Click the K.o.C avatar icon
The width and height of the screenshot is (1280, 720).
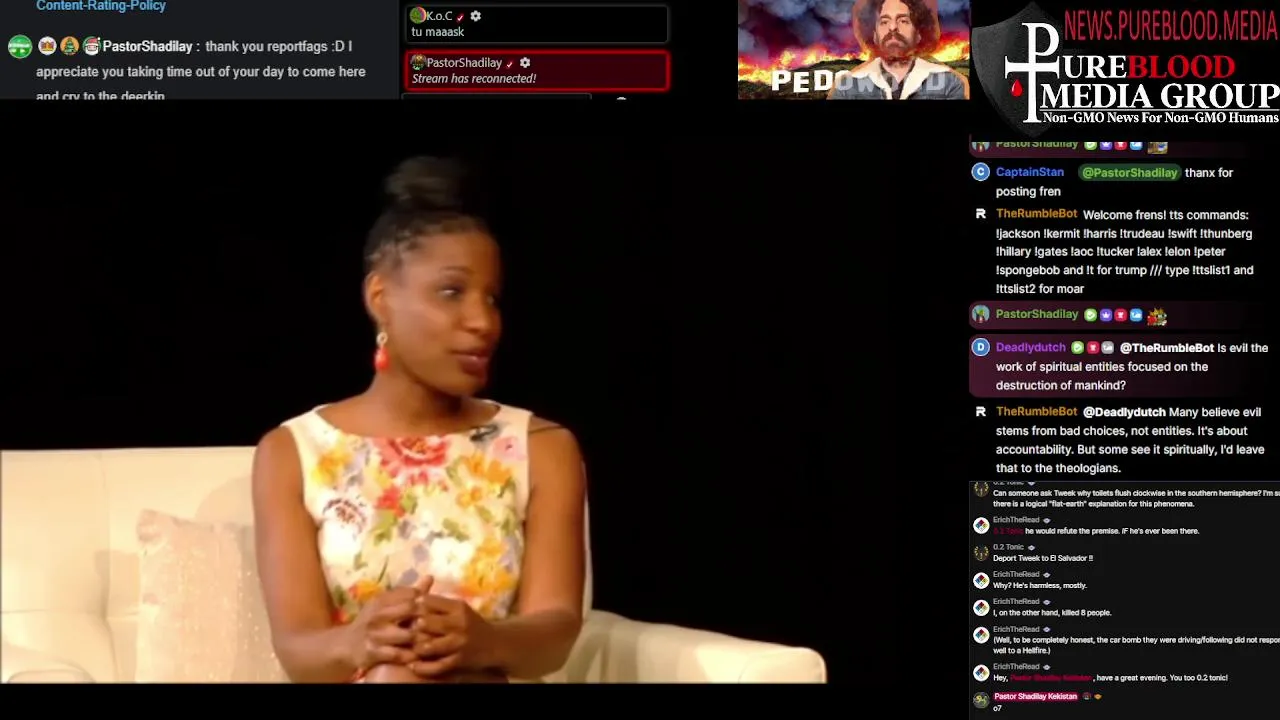point(418,15)
